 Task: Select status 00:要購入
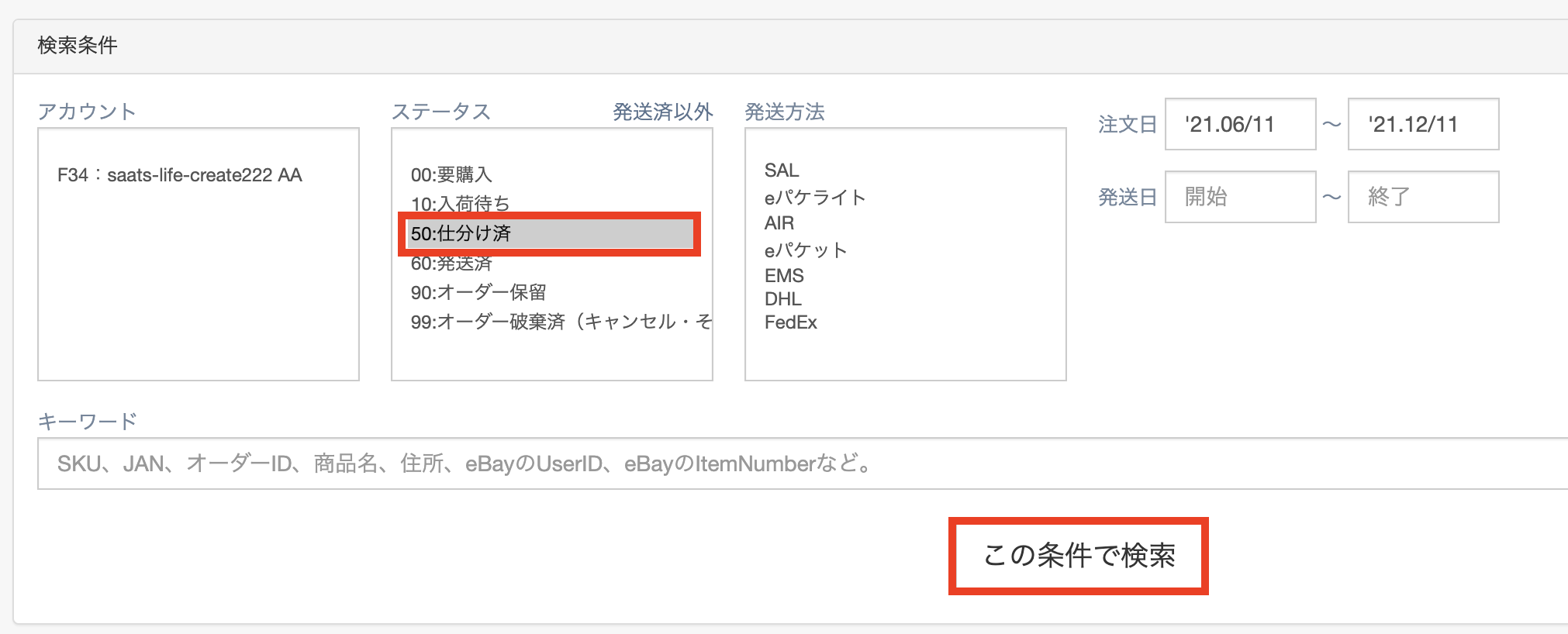(451, 175)
